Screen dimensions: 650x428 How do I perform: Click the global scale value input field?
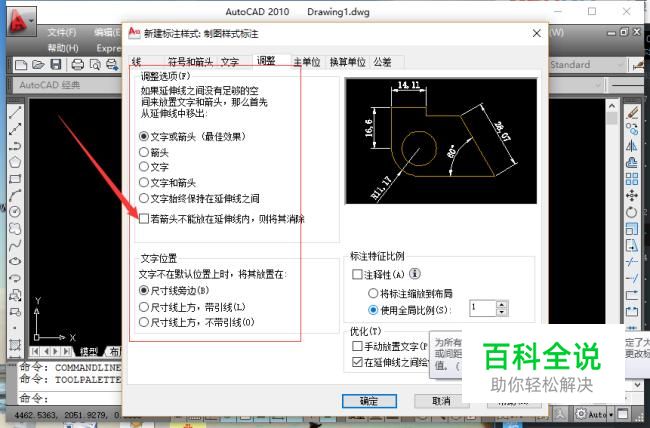[483, 308]
